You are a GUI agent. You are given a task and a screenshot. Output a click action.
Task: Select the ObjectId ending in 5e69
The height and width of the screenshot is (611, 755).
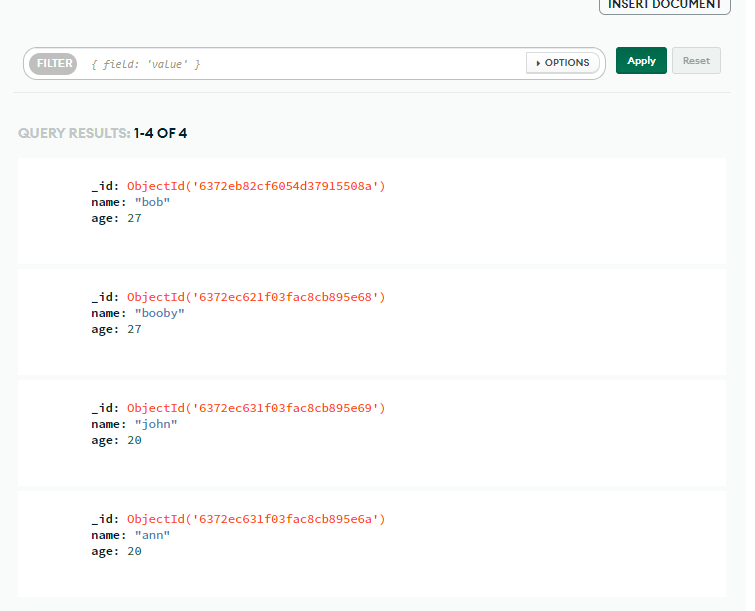256,408
